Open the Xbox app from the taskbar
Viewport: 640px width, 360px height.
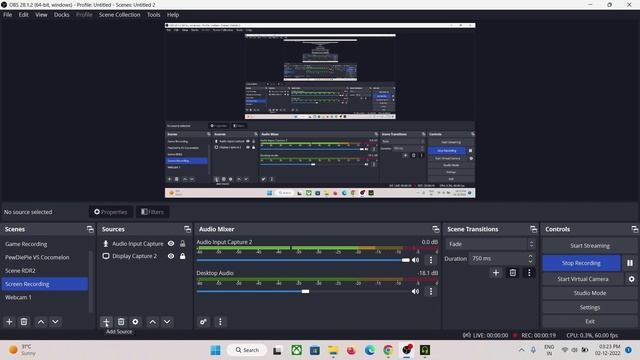(297, 350)
